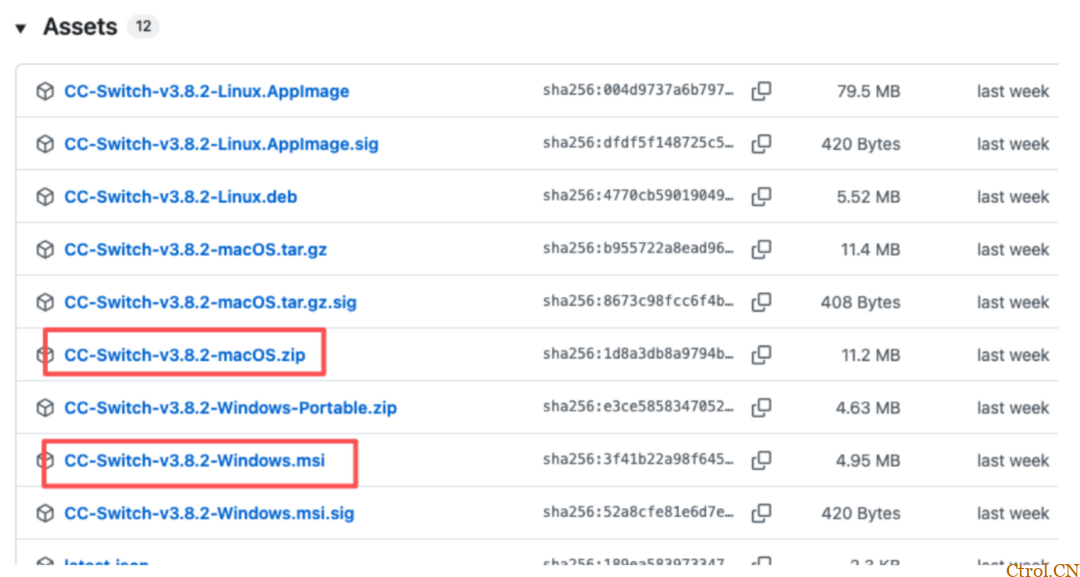Screen dimensions: 1080x577
Task: Click the "79.5 MB" file size
Action: click(x=868, y=91)
